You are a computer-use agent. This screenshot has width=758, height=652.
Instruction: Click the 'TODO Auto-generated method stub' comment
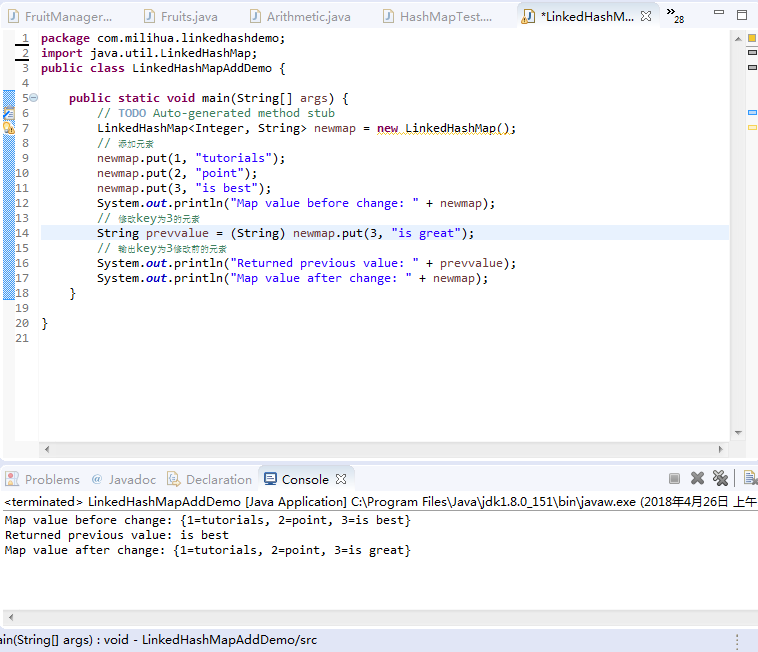[216, 113]
